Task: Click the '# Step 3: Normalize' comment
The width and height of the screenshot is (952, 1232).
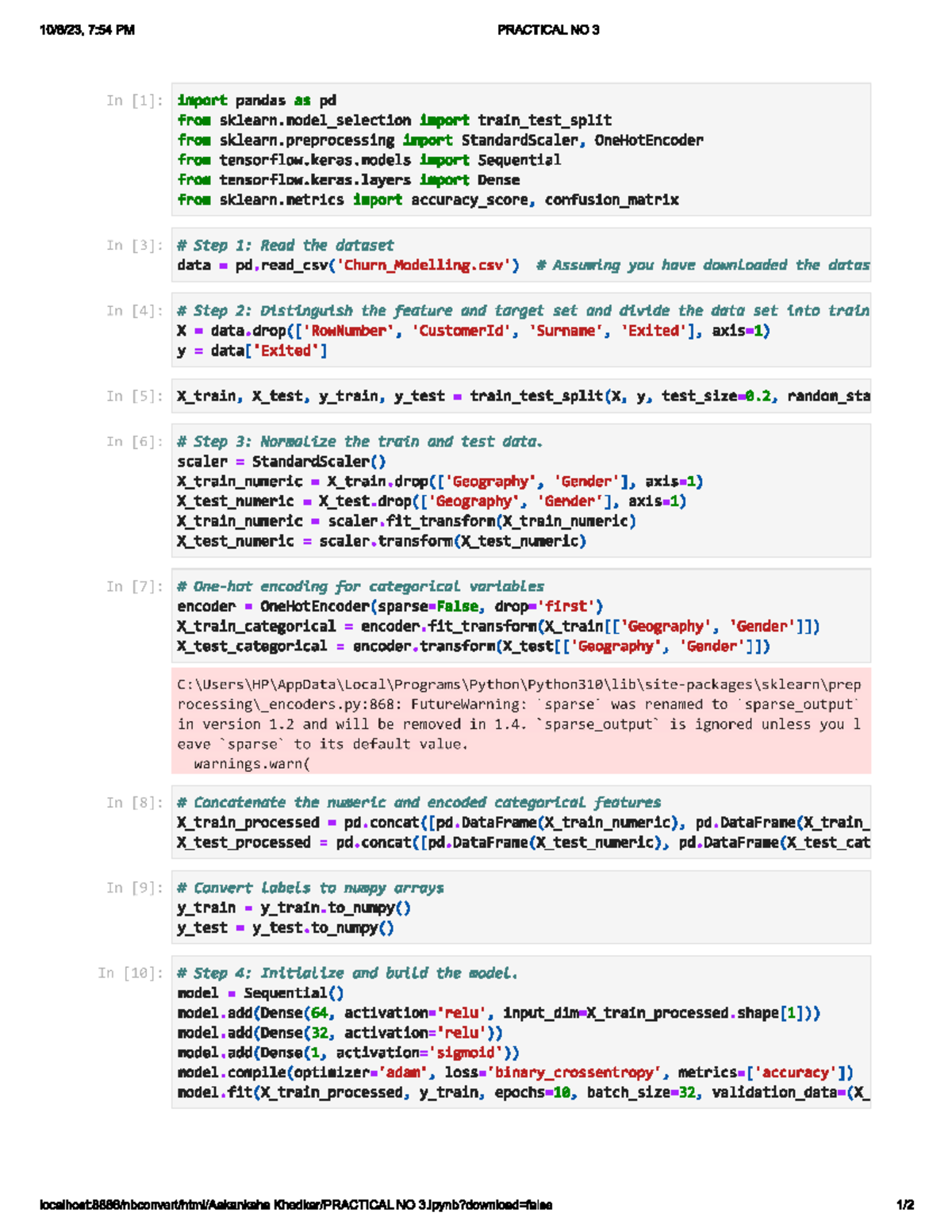Action: point(360,442)
